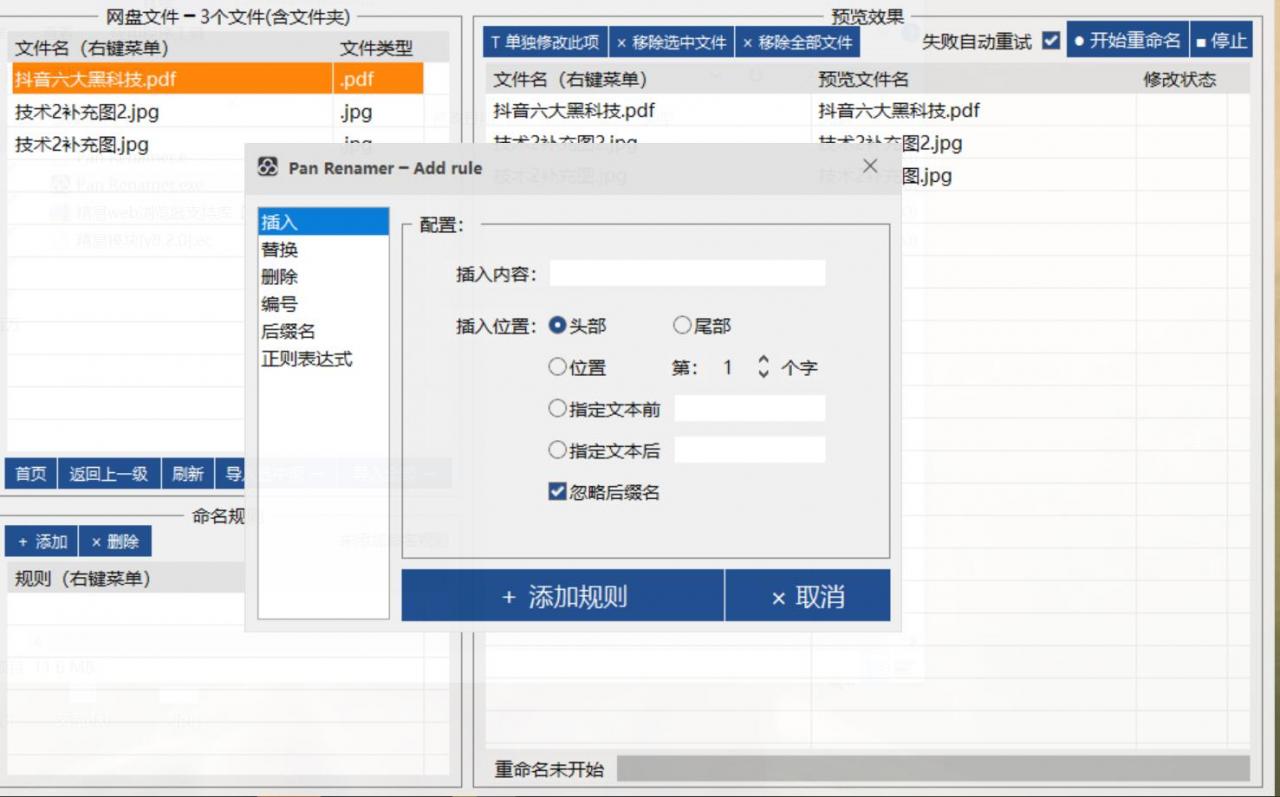
Task: Select the 插入 rule type
Action: tap(323, 222)
